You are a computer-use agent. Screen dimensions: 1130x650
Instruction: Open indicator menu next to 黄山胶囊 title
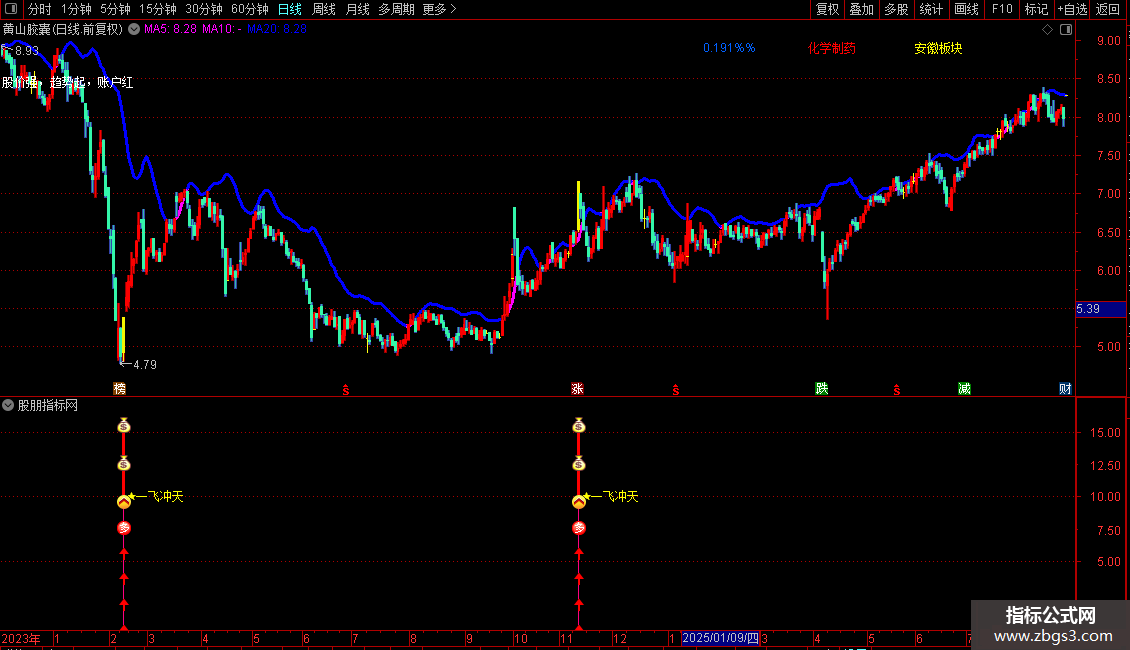[134, 30]
